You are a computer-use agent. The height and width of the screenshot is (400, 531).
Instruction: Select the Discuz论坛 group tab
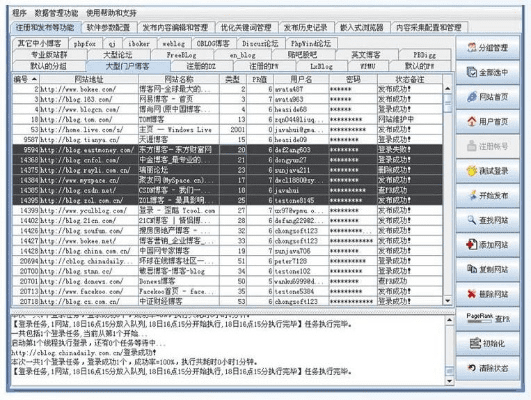point(260,44)
